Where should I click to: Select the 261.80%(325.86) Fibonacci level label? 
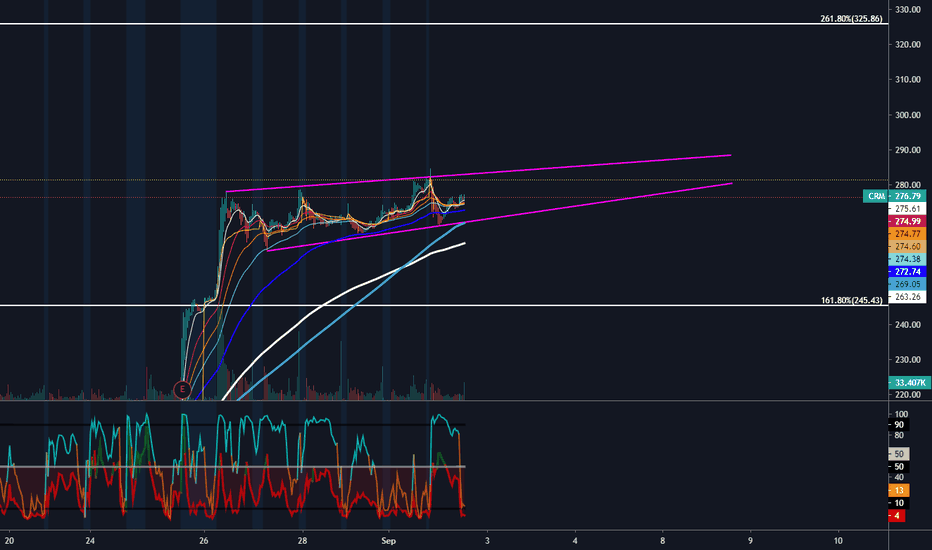tap(851, 18)
